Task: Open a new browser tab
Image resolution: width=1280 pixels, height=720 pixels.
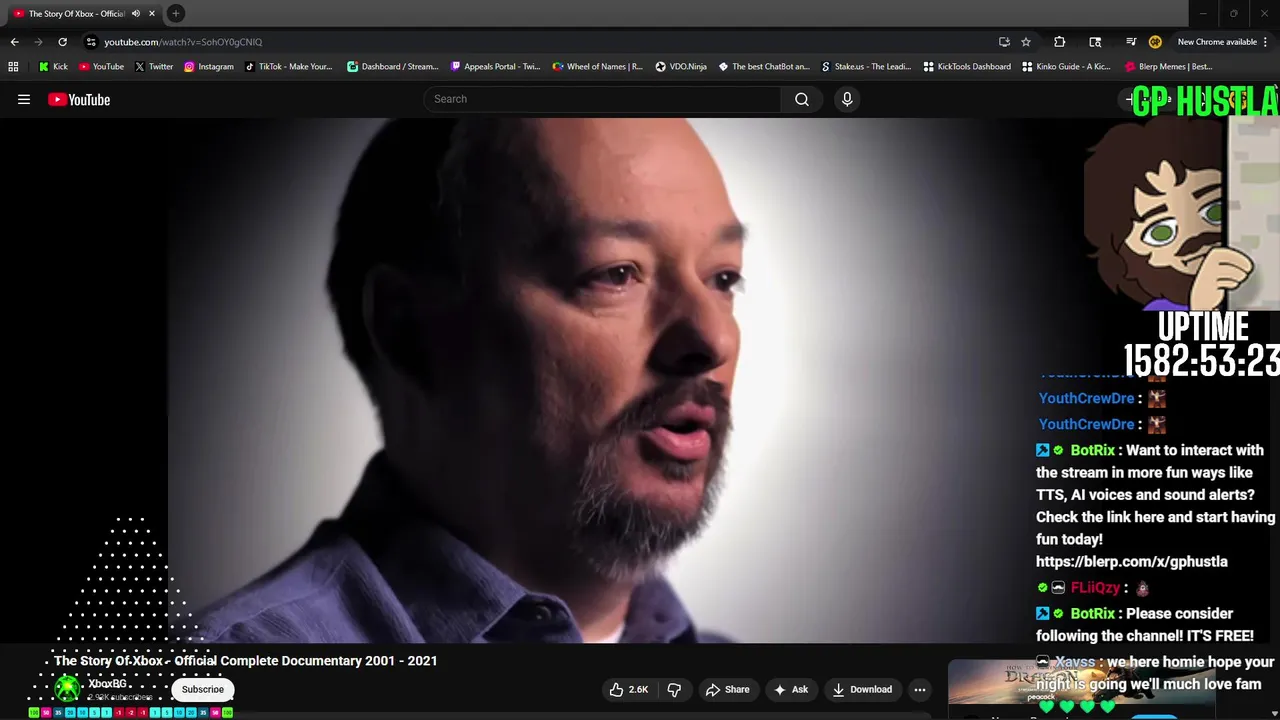Action: [175, 13]
